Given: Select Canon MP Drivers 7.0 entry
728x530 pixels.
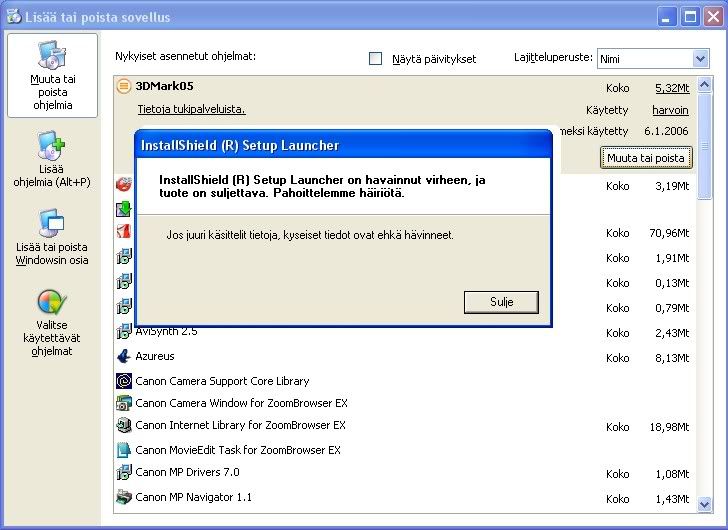Looking at the screenshot, I should pyautogui.click(x=187, y=472).
